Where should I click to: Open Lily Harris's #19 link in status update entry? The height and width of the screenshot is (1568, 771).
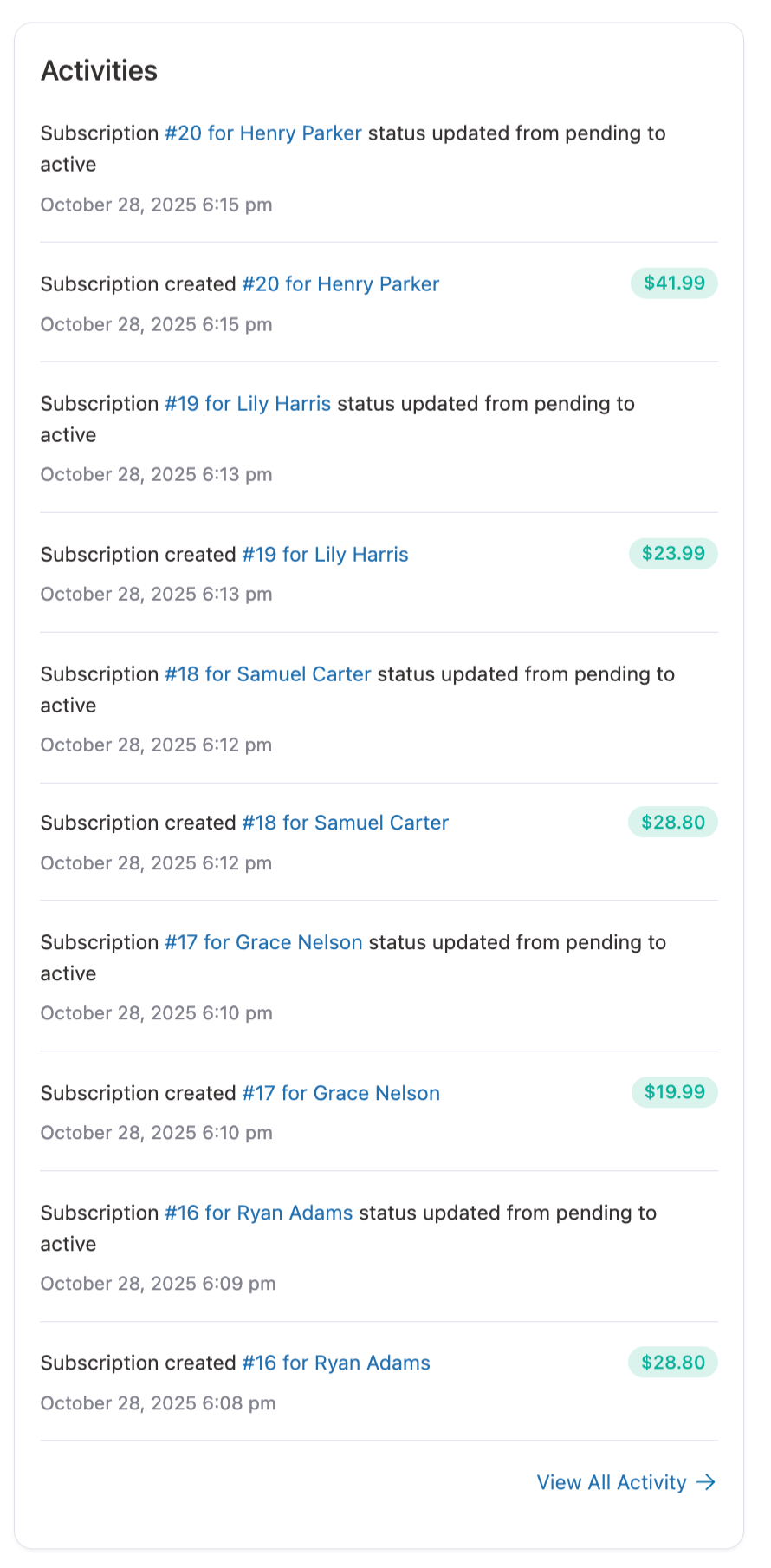point(248,404)
